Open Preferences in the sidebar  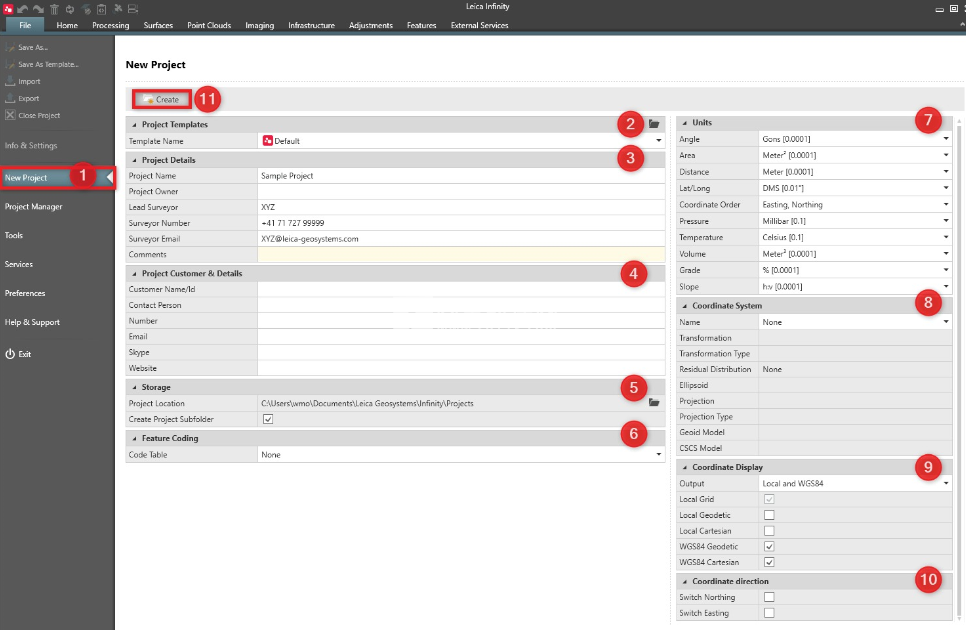[25, 293]
